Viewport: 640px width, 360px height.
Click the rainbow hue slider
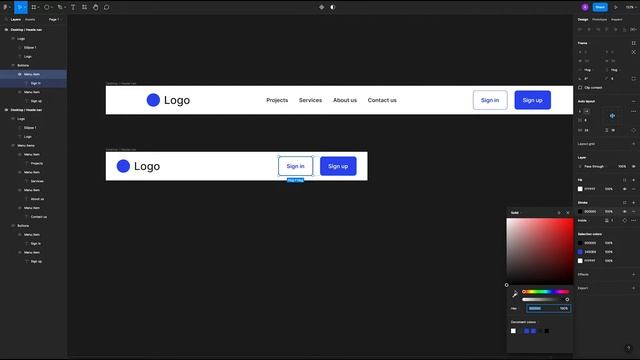(546, 292)
